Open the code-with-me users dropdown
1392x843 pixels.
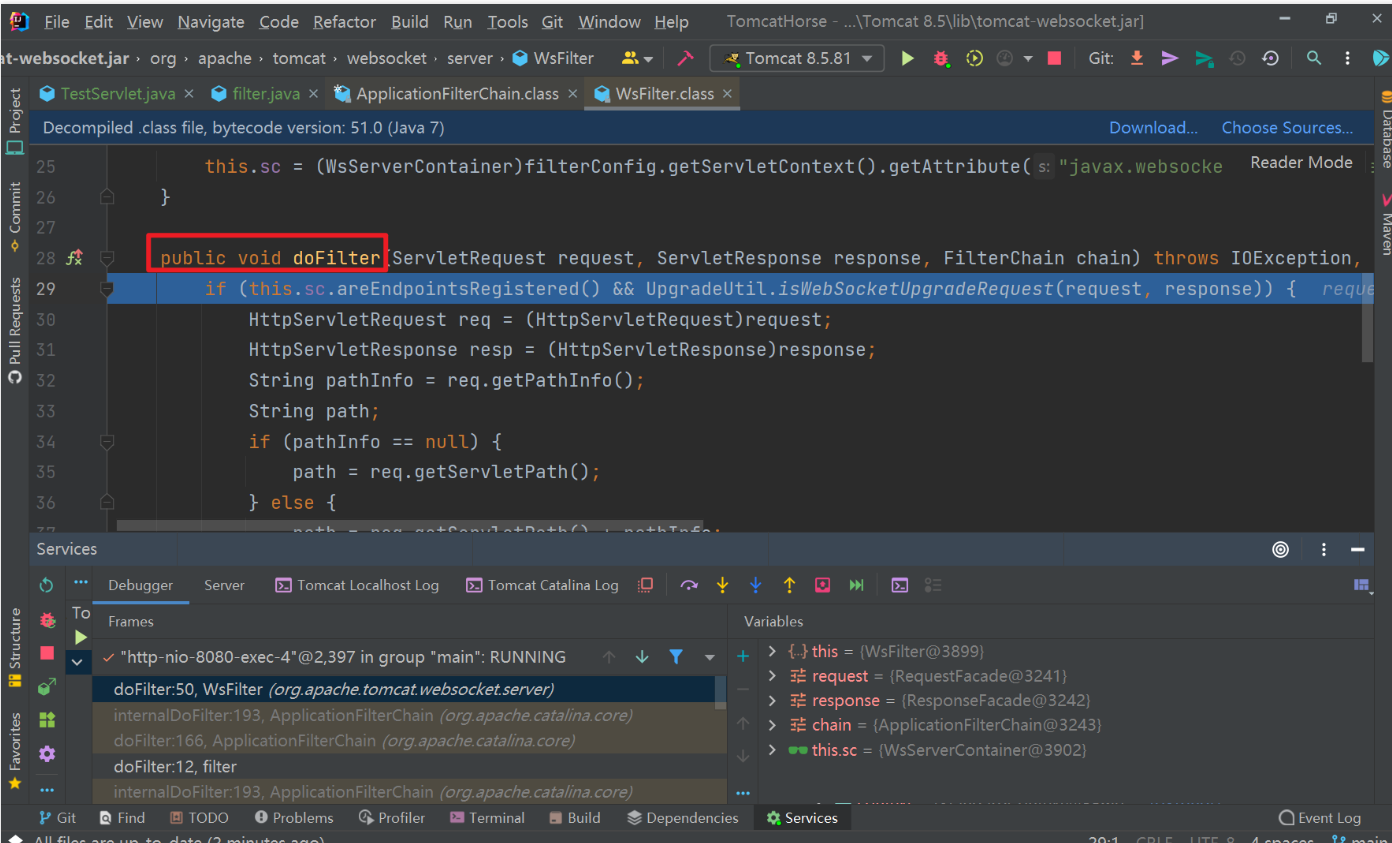pyautogui.click(x=637, y=58)
